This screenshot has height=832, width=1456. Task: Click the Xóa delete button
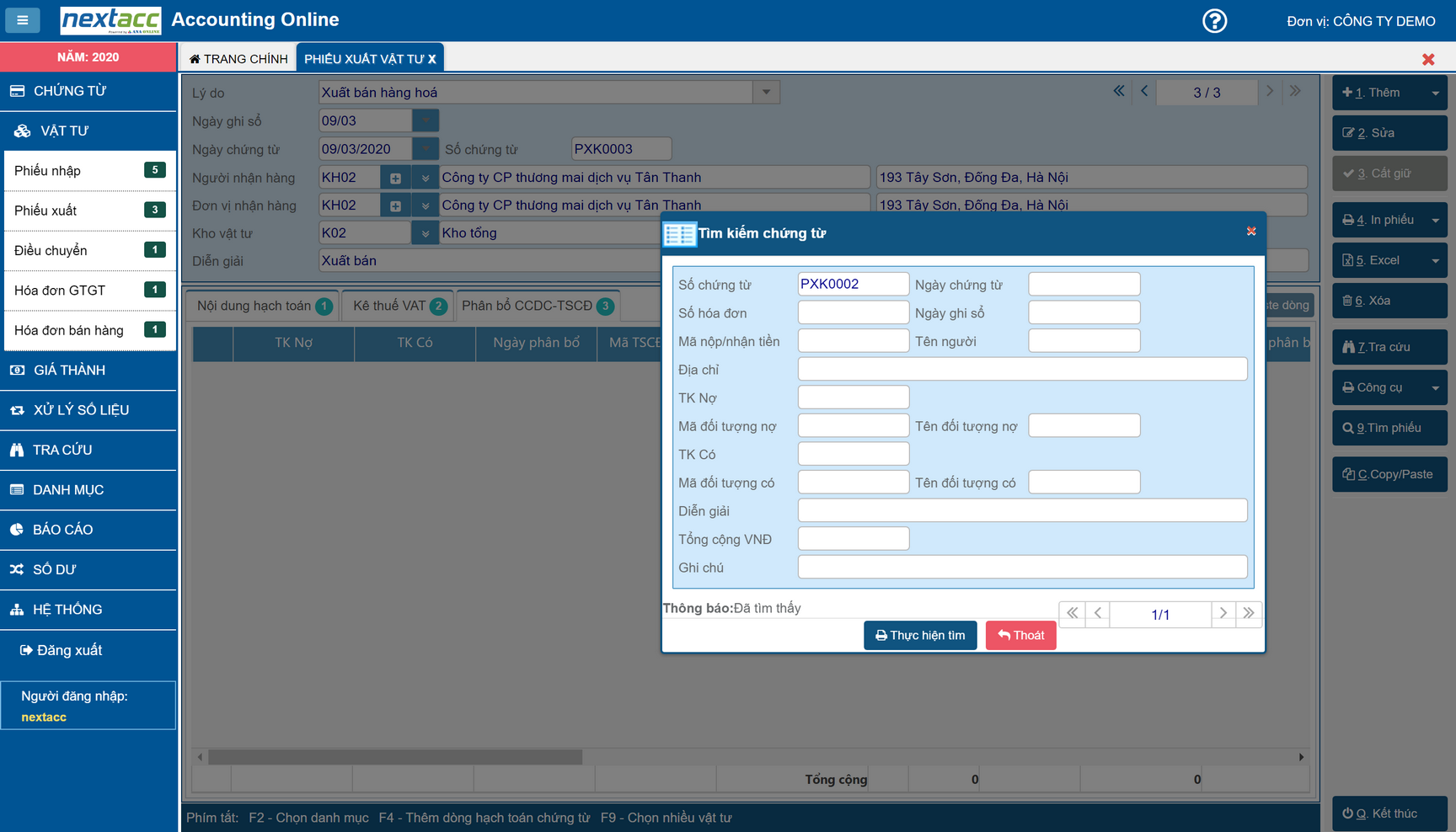1389,301
